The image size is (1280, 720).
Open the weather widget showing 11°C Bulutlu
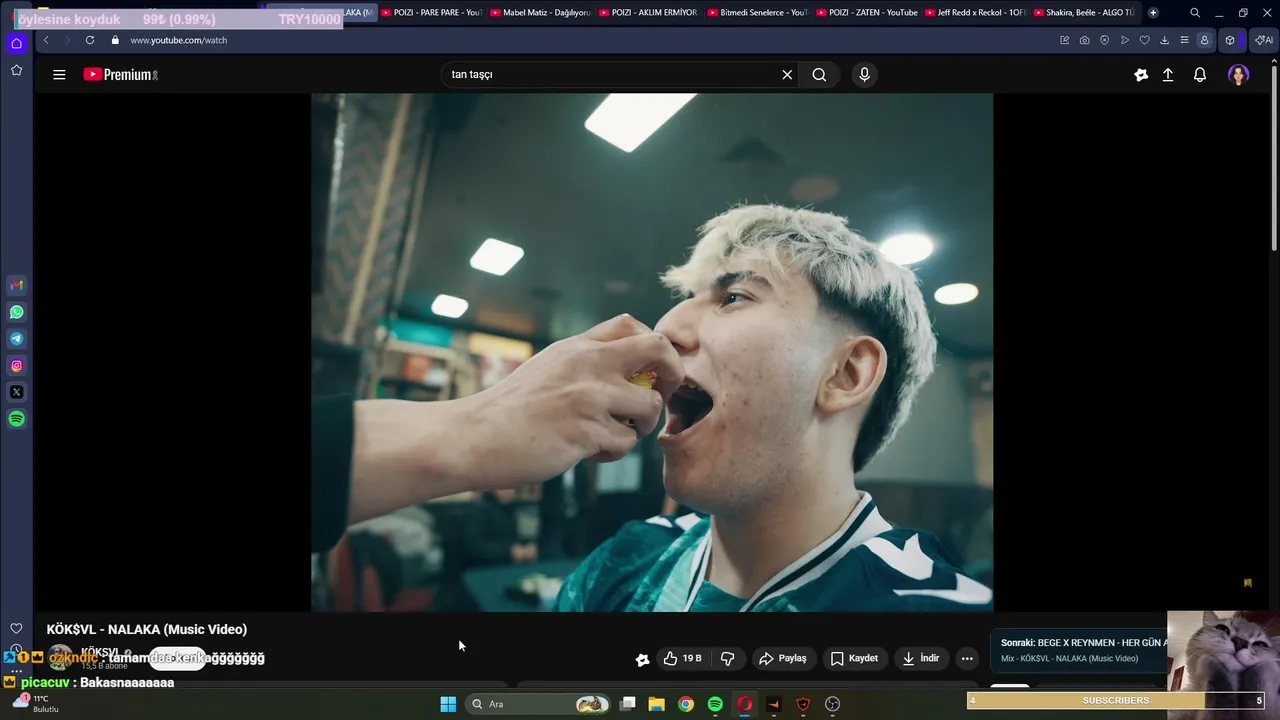36,703
